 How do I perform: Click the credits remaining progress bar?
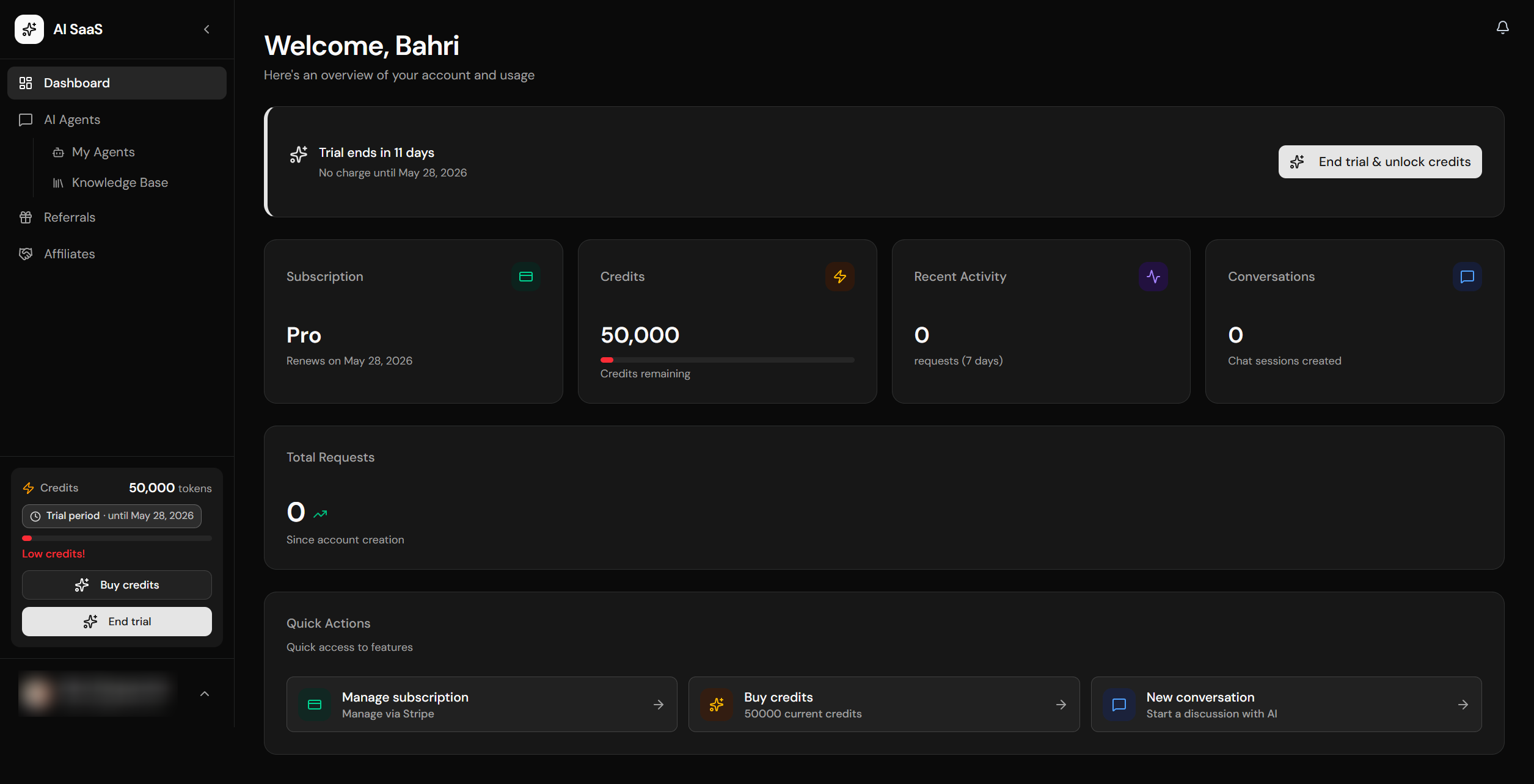coord(727,360)
